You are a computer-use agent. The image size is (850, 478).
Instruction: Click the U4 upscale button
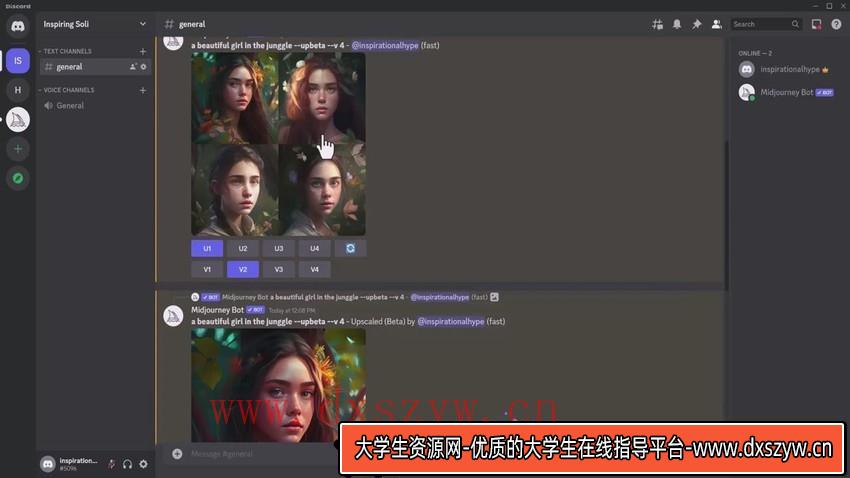point(314,248)
